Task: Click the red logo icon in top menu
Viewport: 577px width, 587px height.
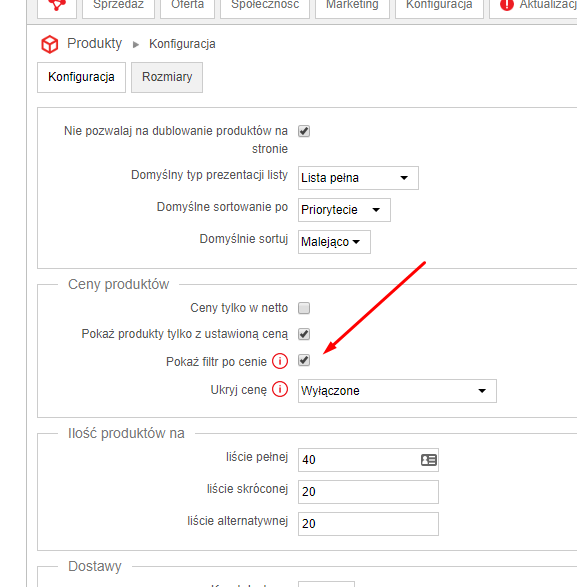Action: tap(57, 5)
